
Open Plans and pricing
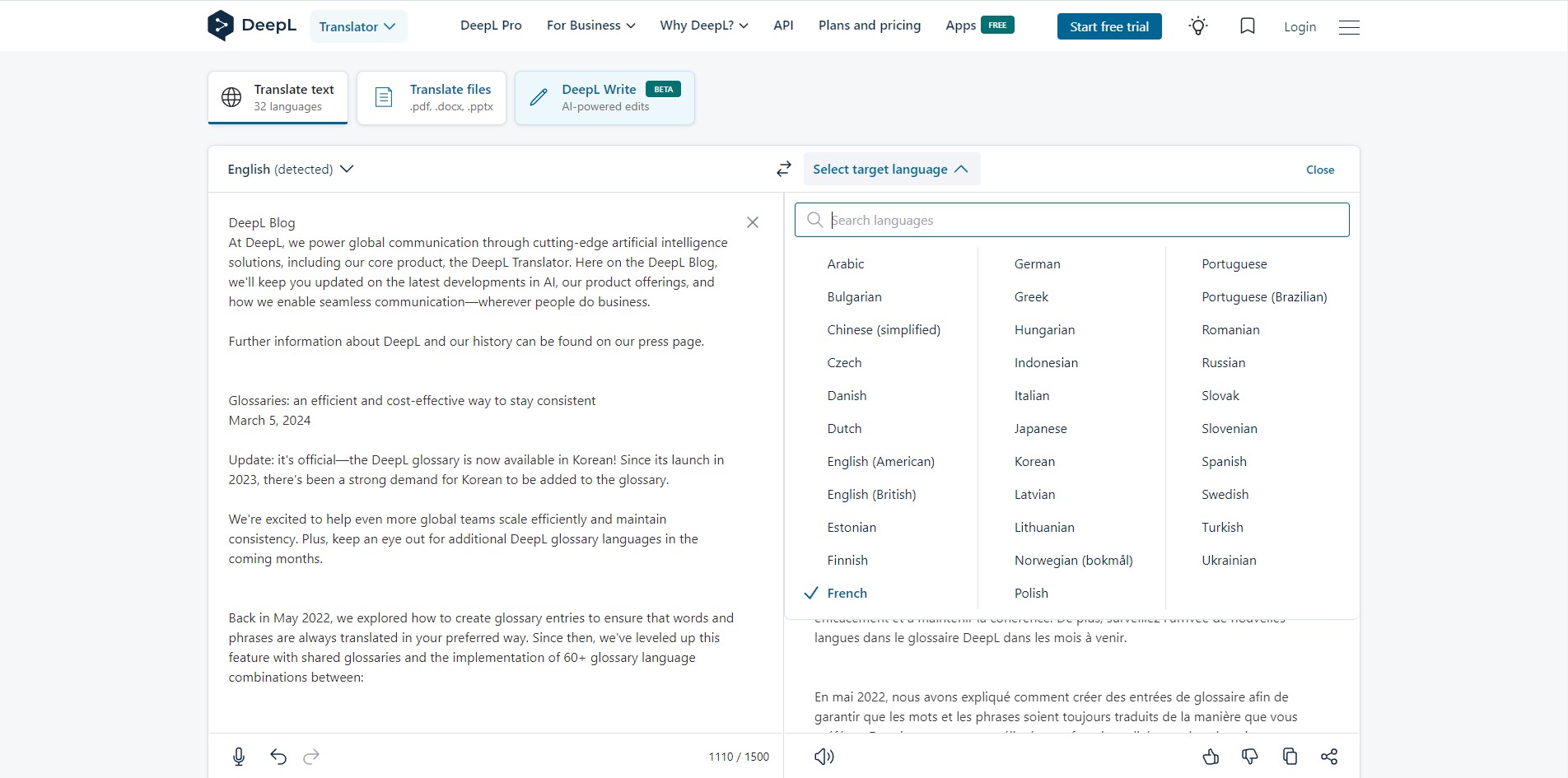tap(870, 26)
